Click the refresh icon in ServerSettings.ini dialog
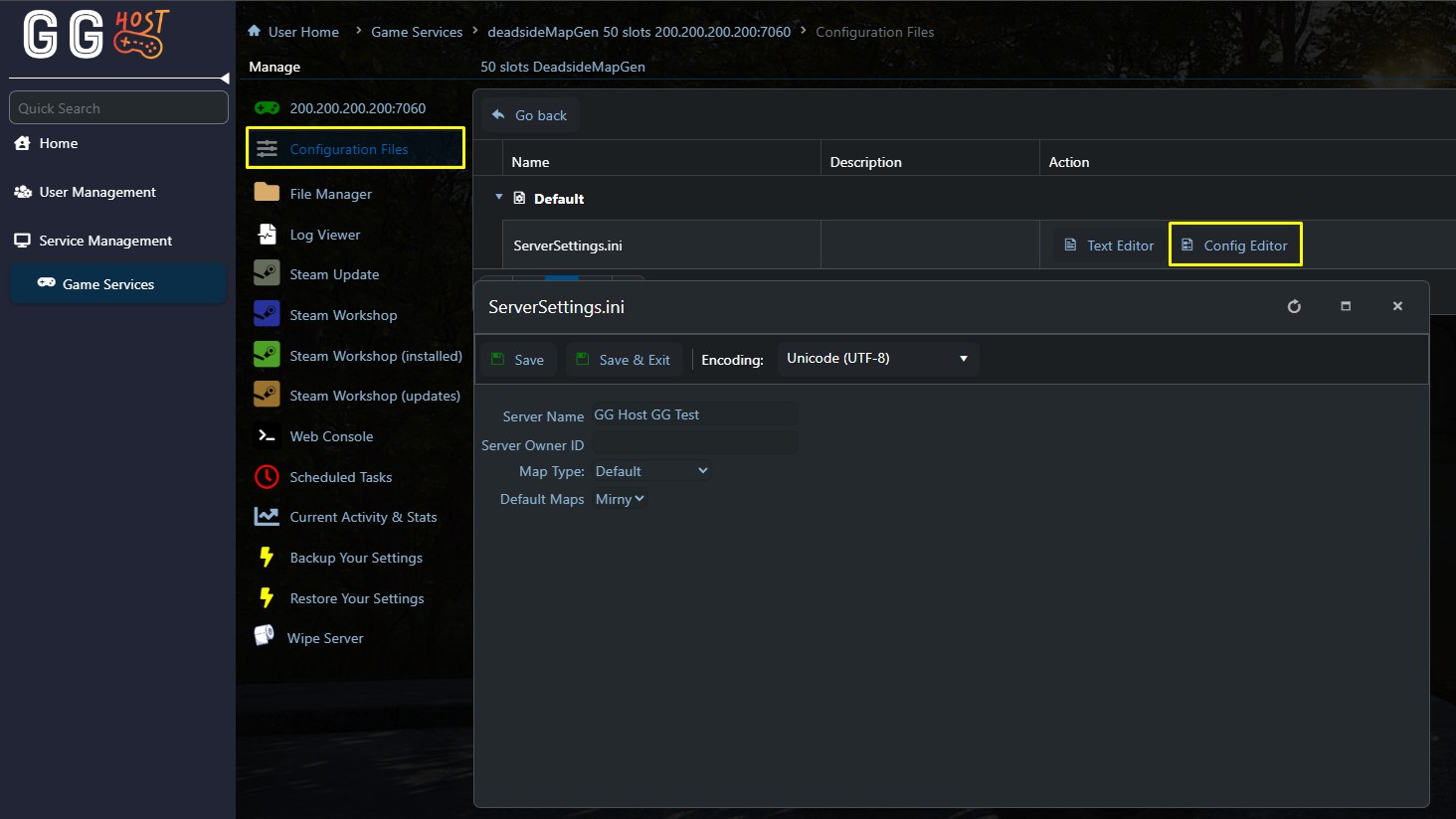This screenshot has height=819, width=1456. pyautogui.click(x=1294, y=306)
